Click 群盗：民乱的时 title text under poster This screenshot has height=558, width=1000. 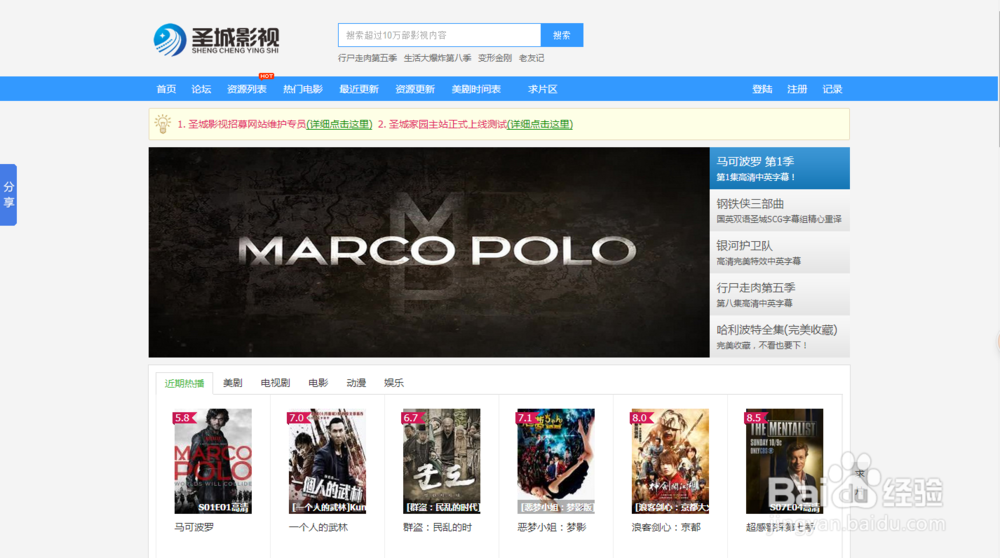438,527
